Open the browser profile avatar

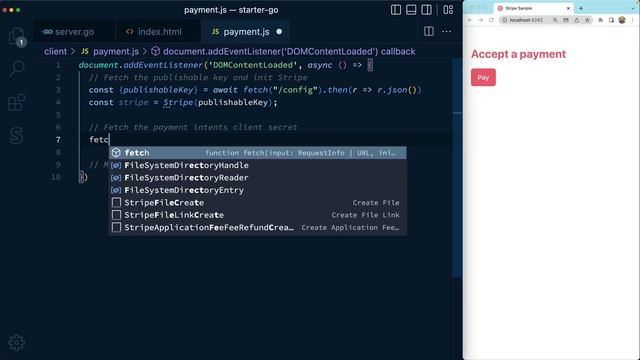click(x=622, y=20)
